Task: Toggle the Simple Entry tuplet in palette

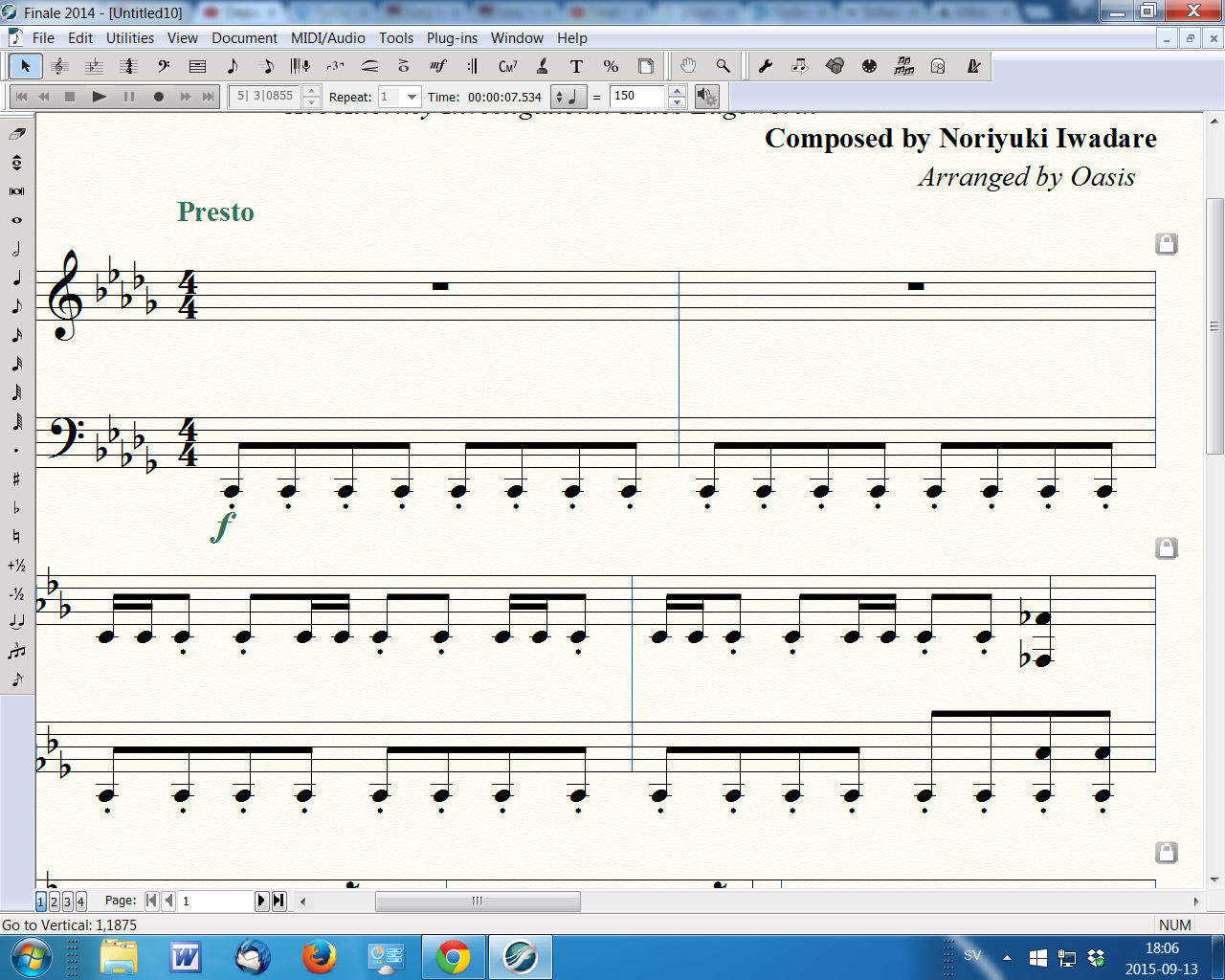Action: (16, 651)
